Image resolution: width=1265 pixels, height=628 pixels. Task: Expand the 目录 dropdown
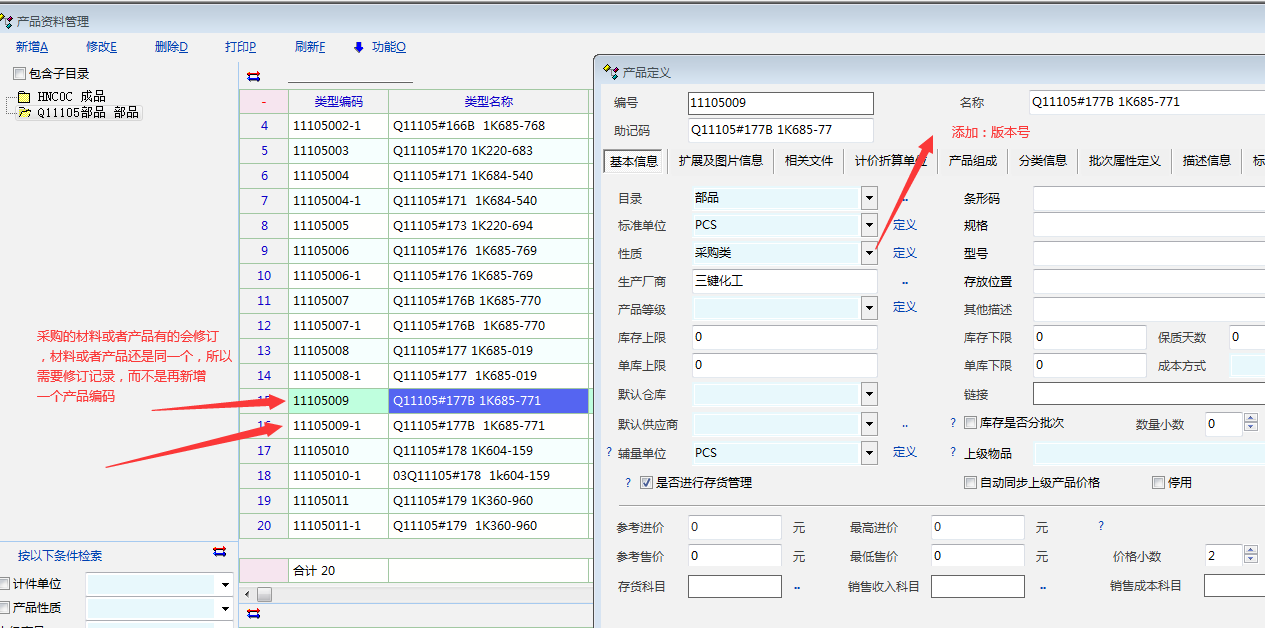(868, 198)
